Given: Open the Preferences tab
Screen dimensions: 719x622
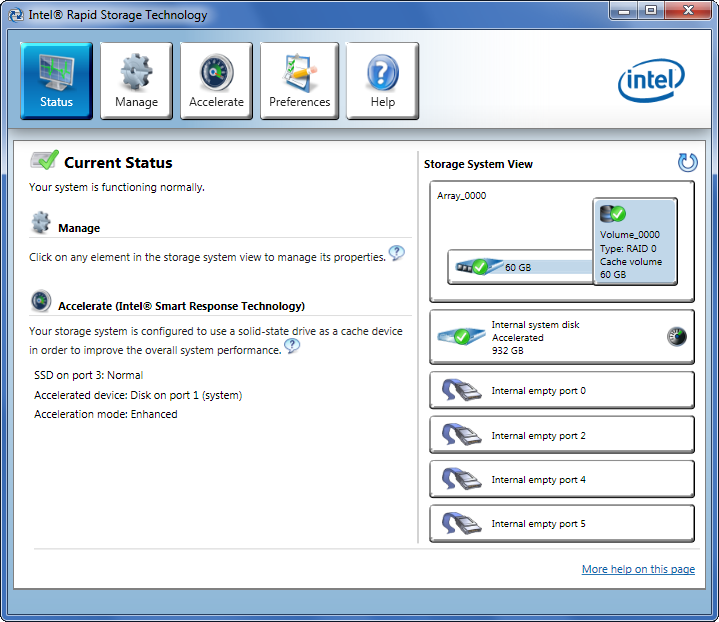Looking at the screenshot, I should (299, 81).
